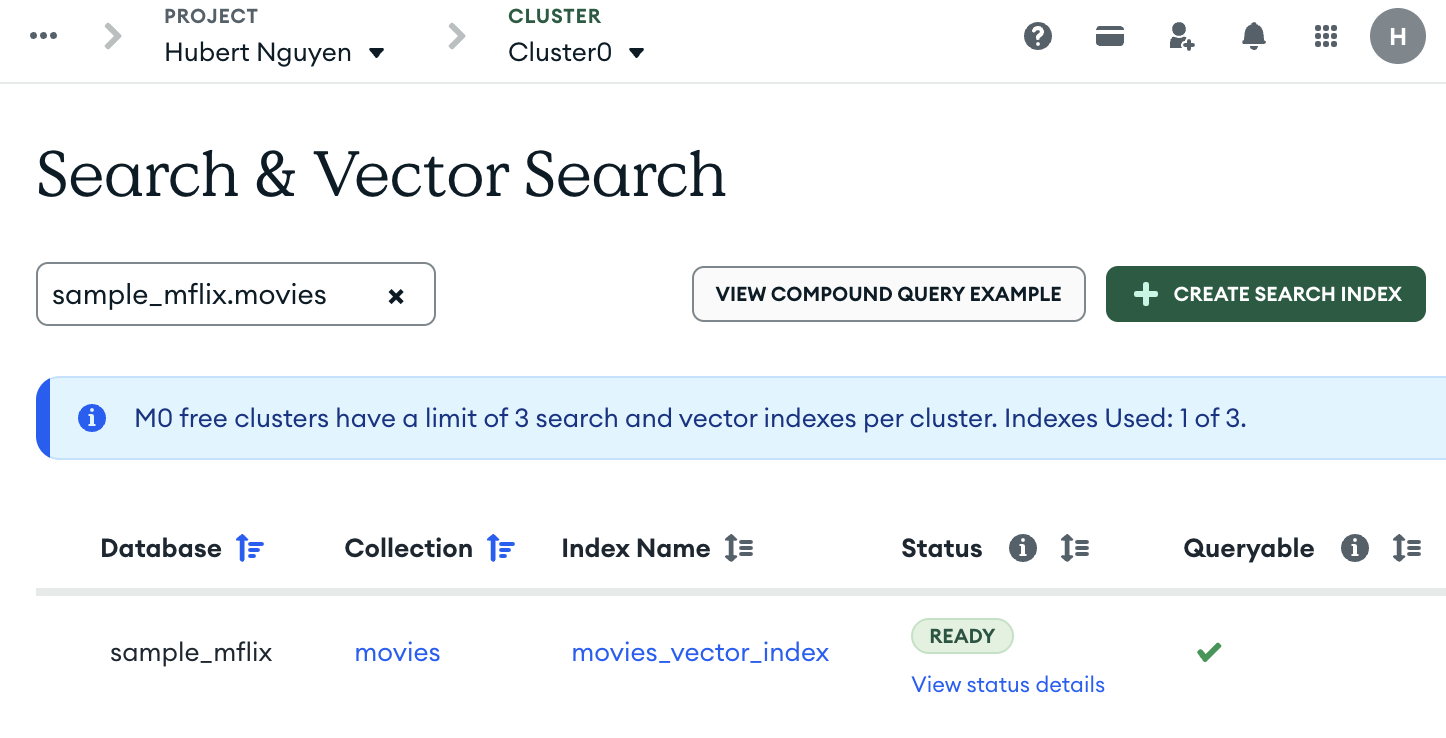Expand the Hubert Nguyen project dropdown

coord(376,53)
